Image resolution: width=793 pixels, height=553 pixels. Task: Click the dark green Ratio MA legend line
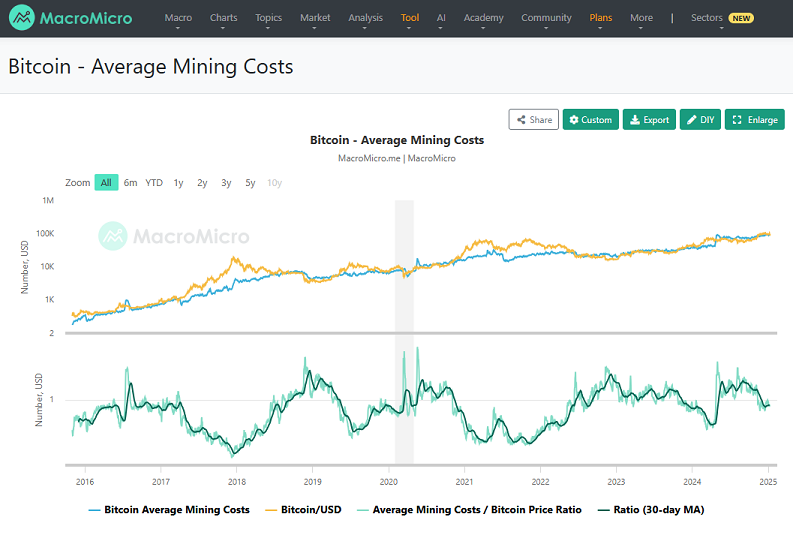click(603, 511)
